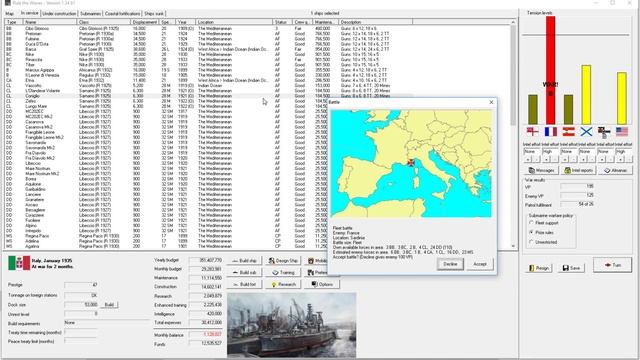The width and height of the screenshot is (640, 360).
Task: Open the Design Ship window
Action: pos(283,260)
